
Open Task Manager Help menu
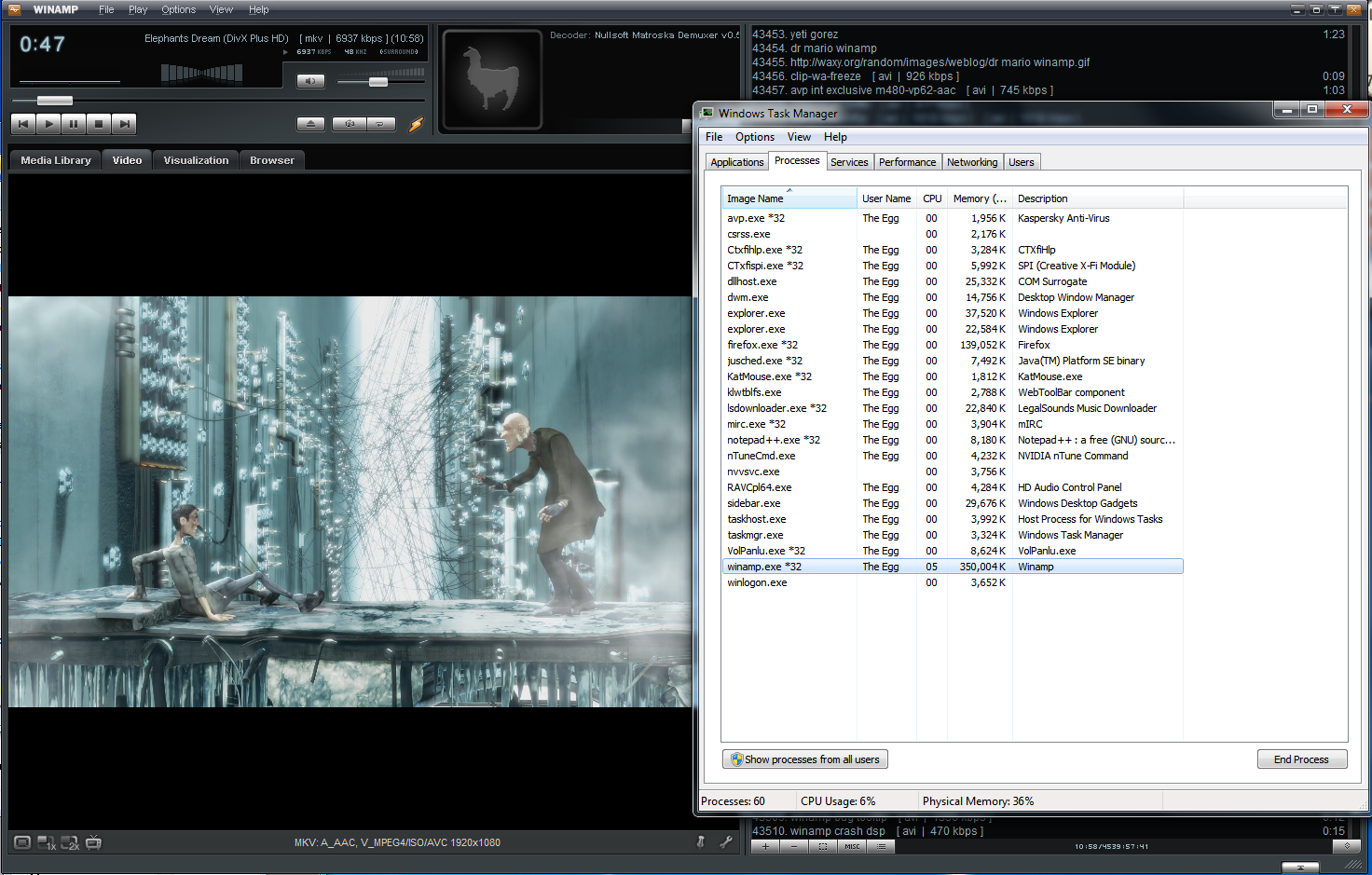pyautogui.click(x=835, y=137)
